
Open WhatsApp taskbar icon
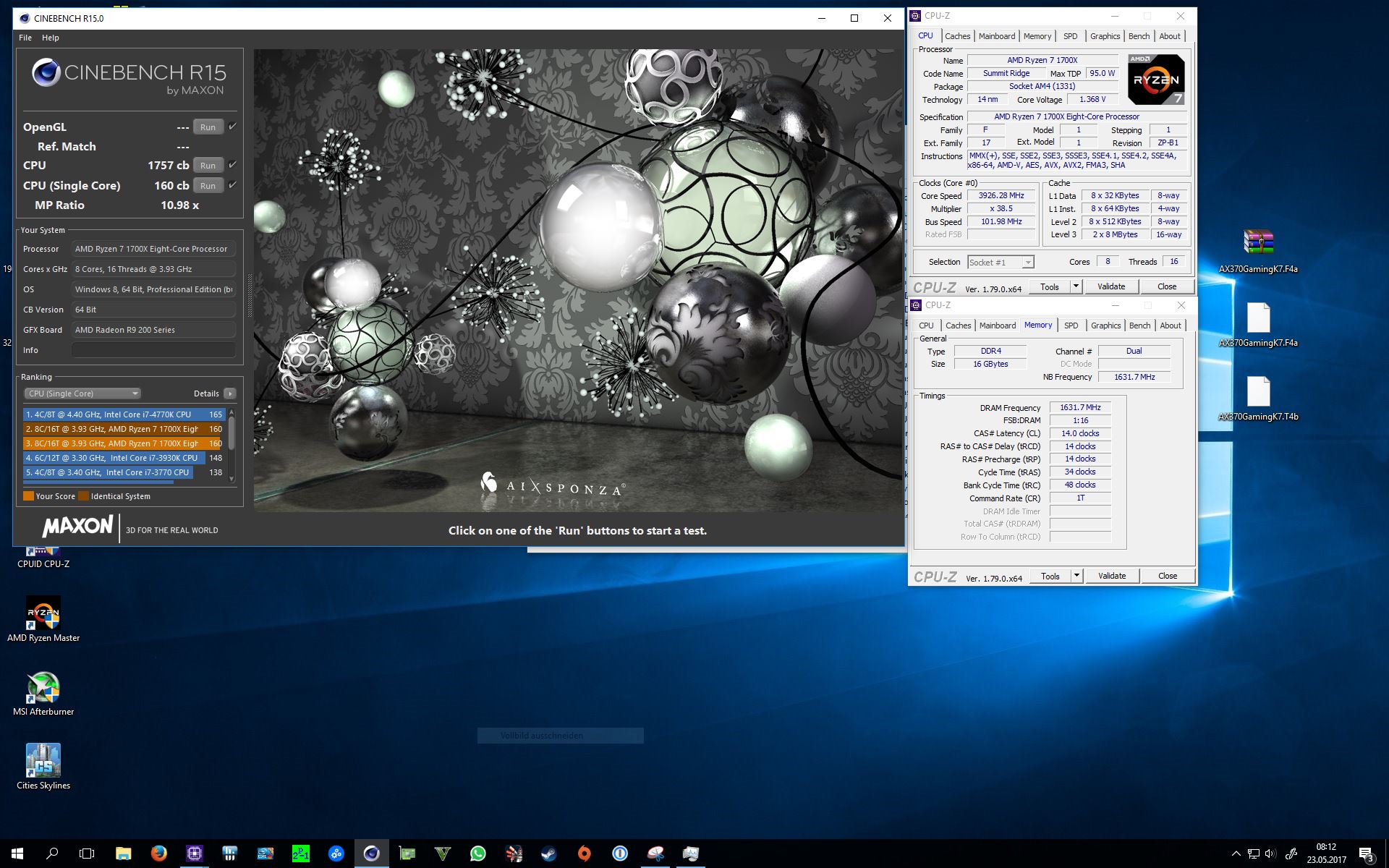click(x=478, y=854)
